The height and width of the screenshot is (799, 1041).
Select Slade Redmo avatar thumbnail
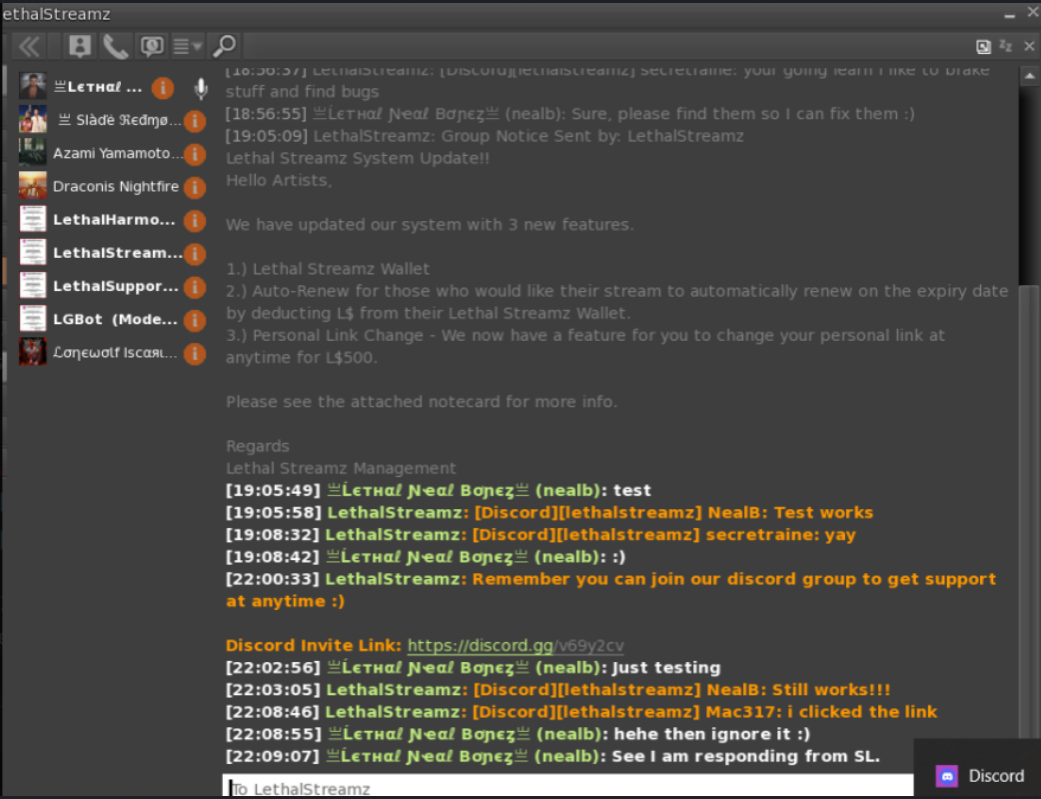[33, 120]
